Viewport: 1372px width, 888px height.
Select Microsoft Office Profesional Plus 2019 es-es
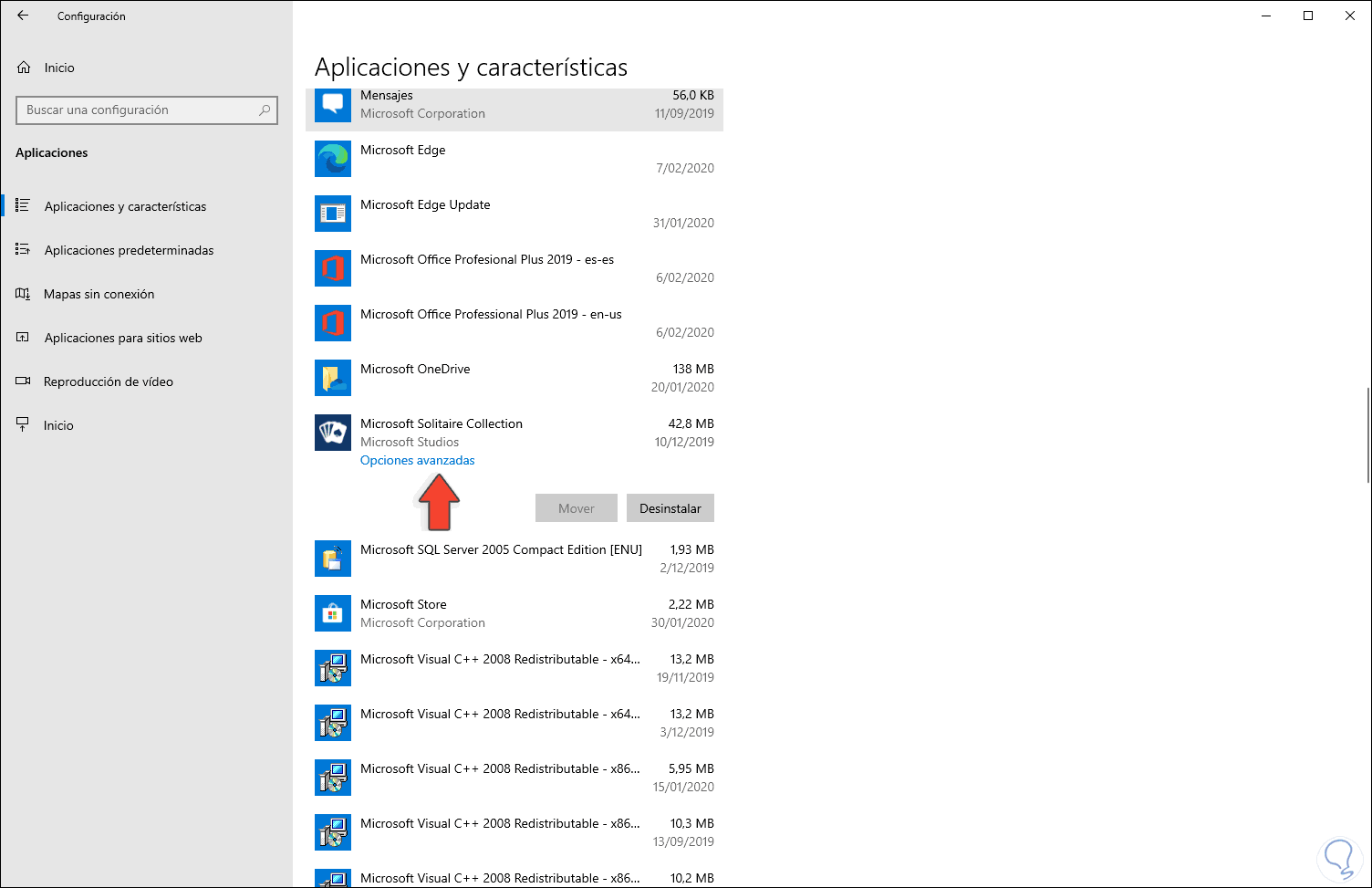pyautogui.click(x=514, y=268)
